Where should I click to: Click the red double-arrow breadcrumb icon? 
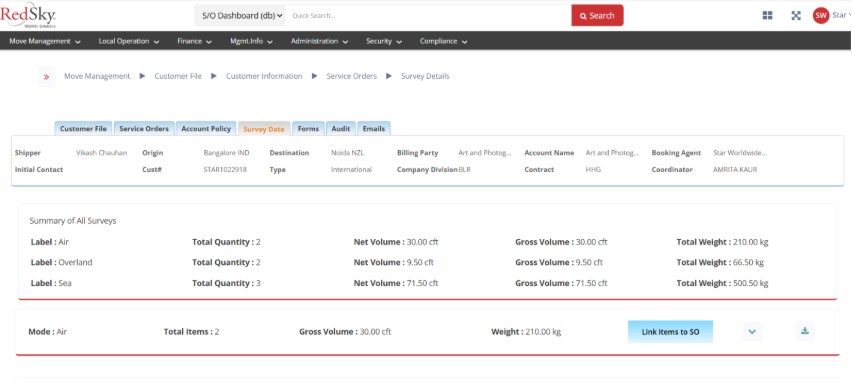pos(46,77)
